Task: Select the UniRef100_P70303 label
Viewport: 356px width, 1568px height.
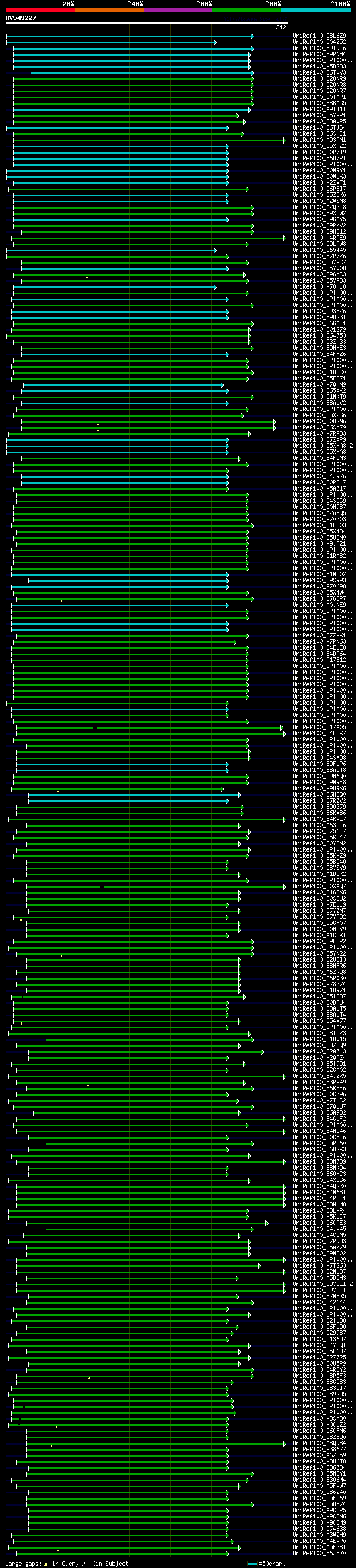Action: [319, 519]
